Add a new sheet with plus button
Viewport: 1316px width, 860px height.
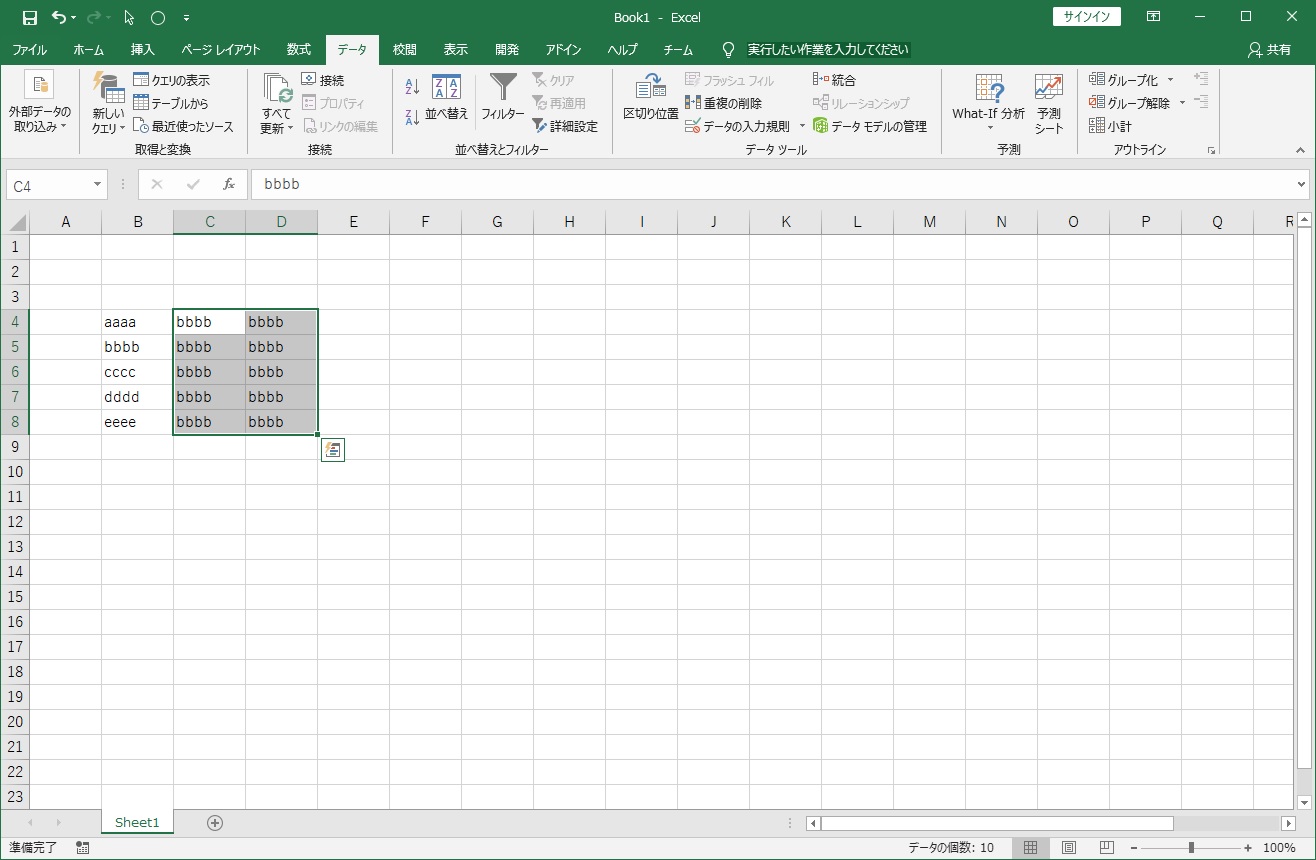click(214, 823)
